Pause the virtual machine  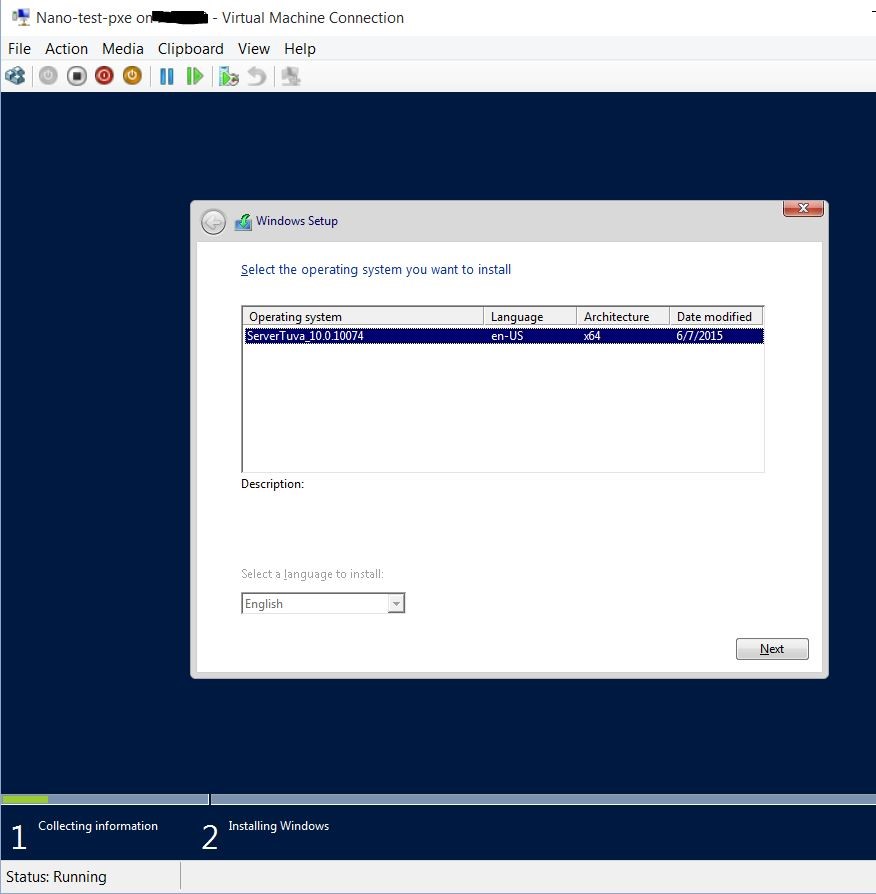tap(167, 76)
